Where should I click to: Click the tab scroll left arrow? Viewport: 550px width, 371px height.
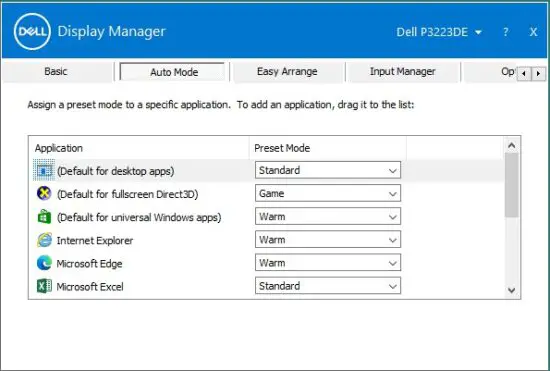(x=524, y=74)
